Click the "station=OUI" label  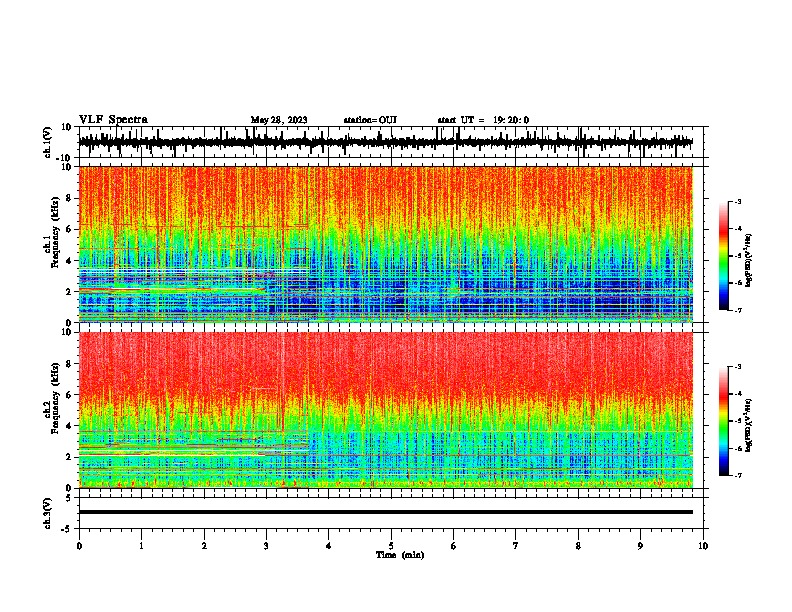[x=370, y=120]
